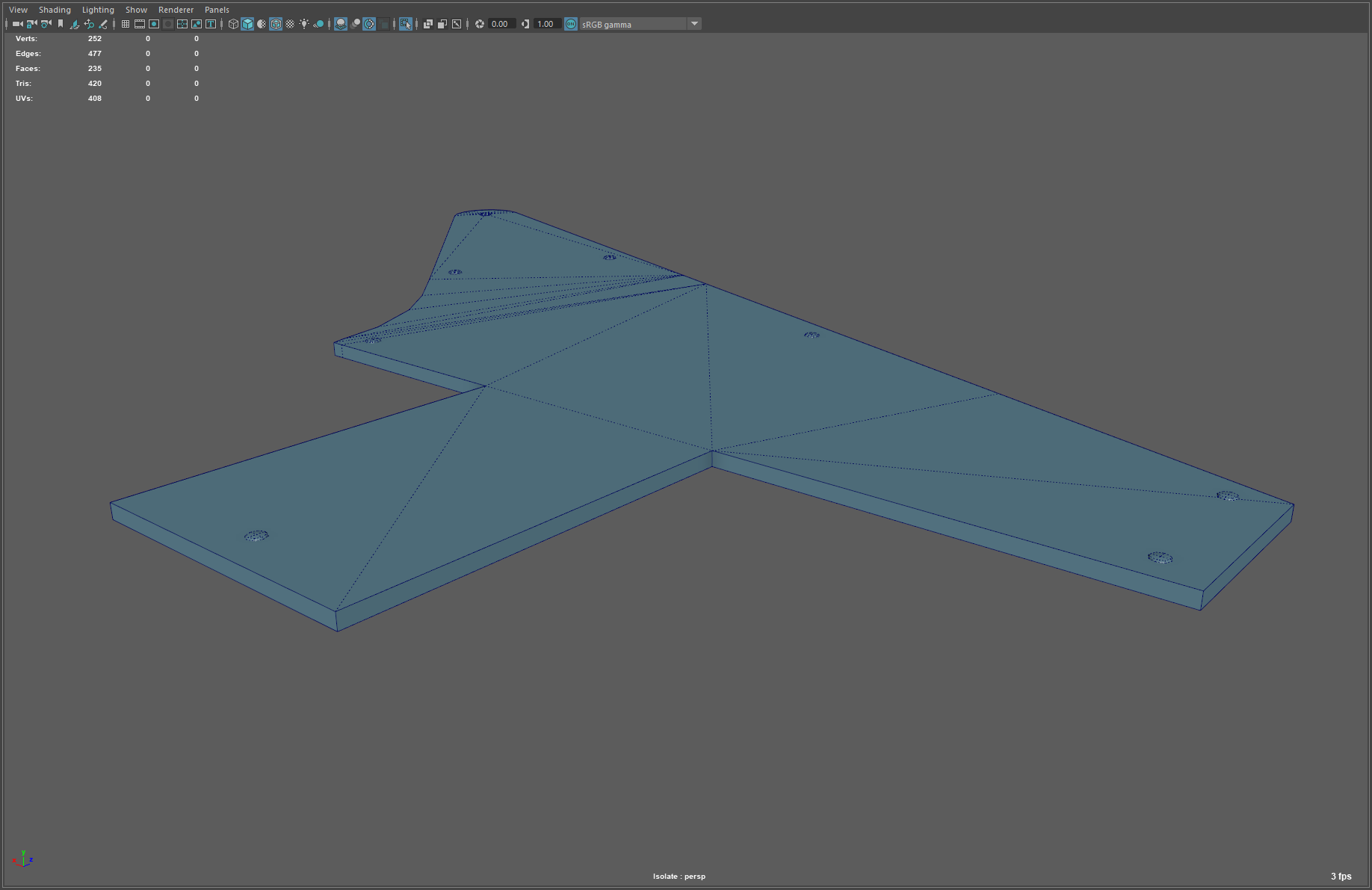Click the Faces count value 235
The width and height of the screenshot is (1372, 890).
[x=95, y=69]
